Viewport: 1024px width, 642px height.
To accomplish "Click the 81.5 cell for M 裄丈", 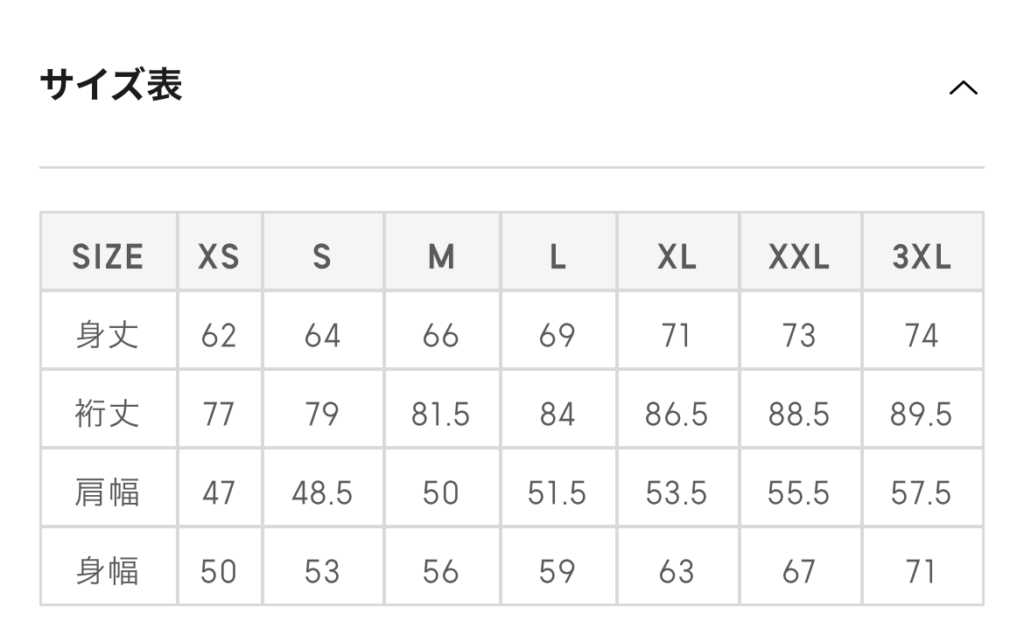I will [x=441, y=414].
